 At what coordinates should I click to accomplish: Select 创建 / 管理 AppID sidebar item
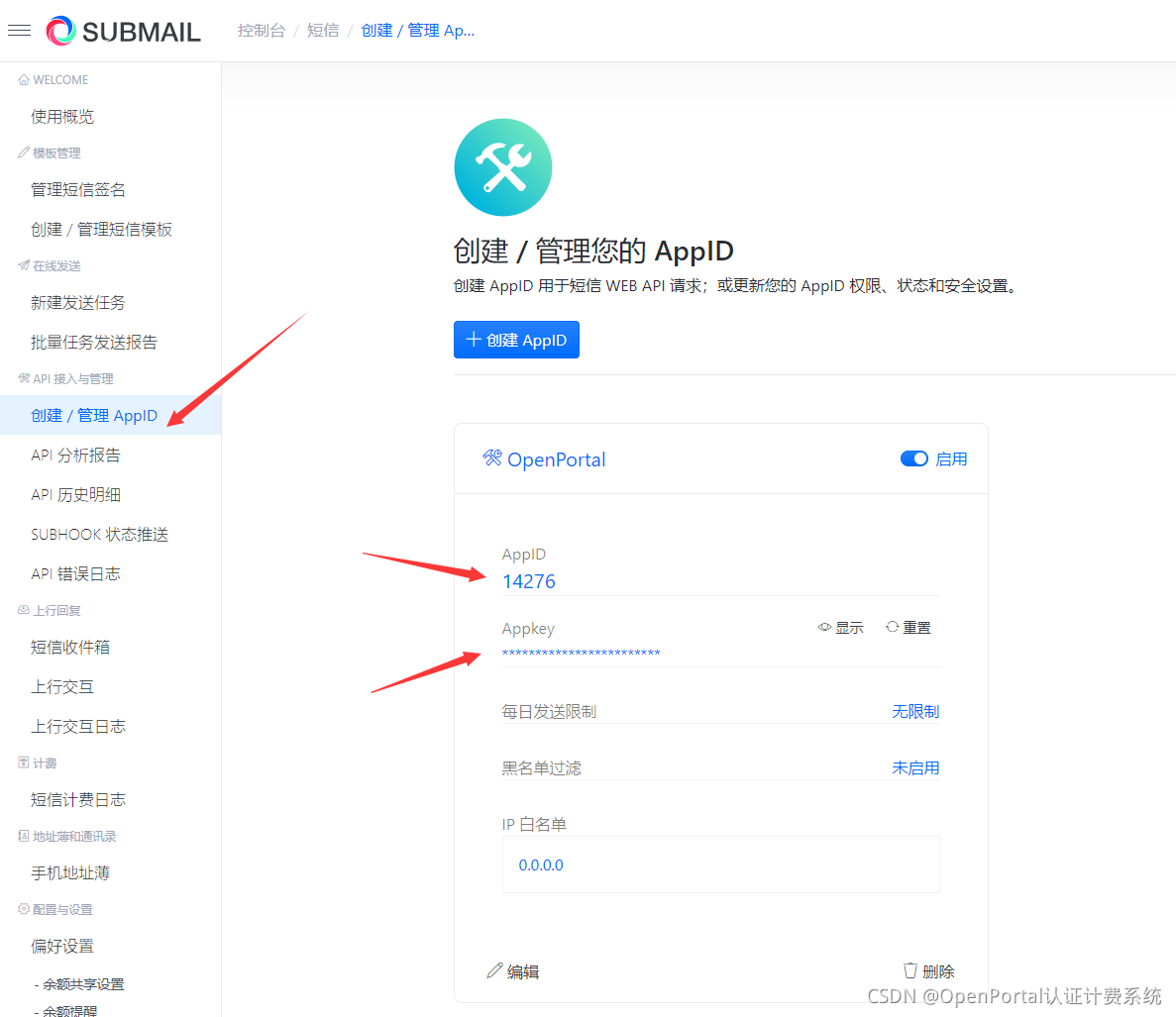(x=110, y=415)
